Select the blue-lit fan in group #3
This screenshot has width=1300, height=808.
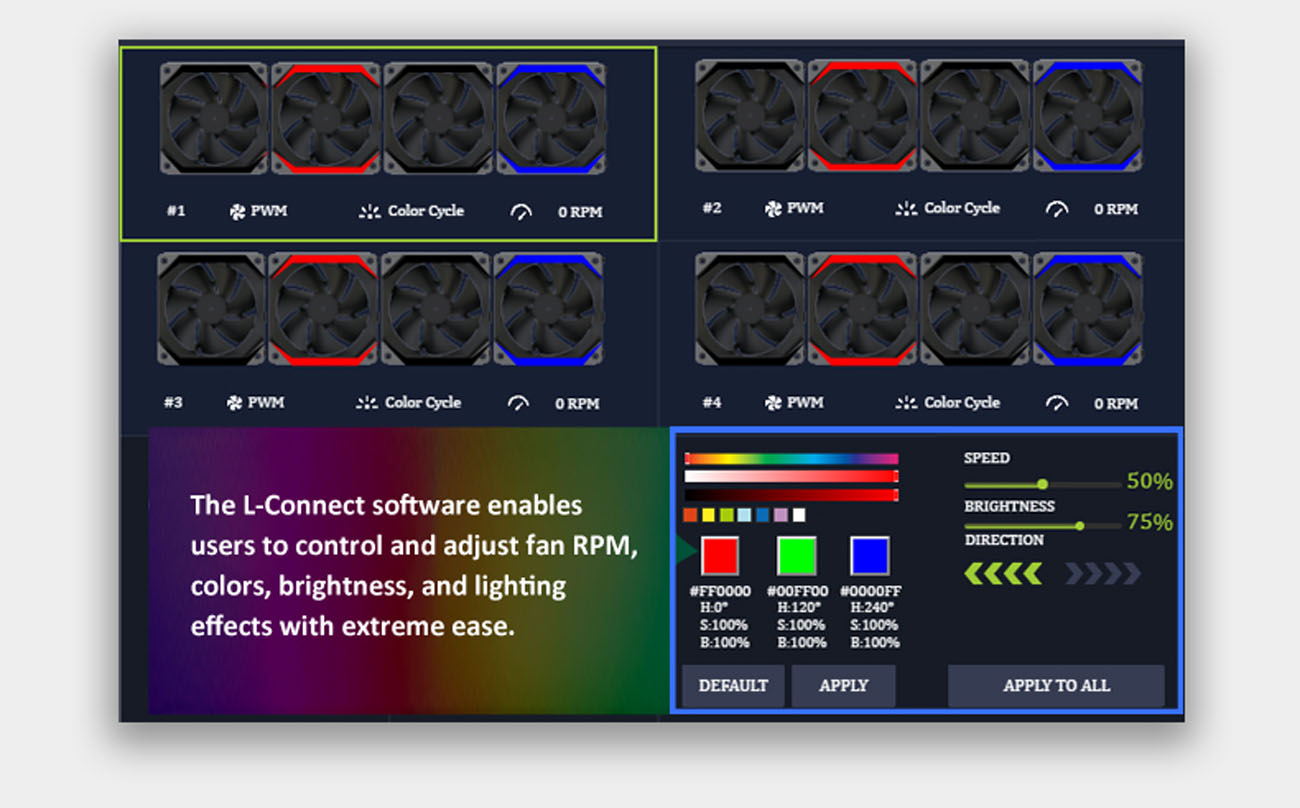click(x=548, y=309)
